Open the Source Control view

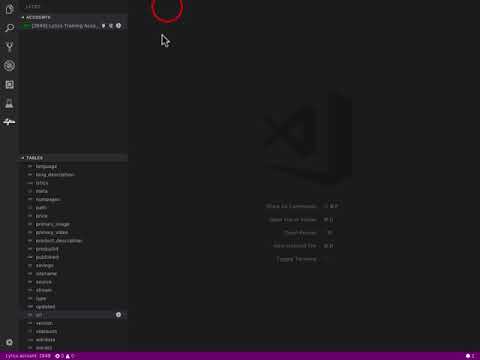9,46
